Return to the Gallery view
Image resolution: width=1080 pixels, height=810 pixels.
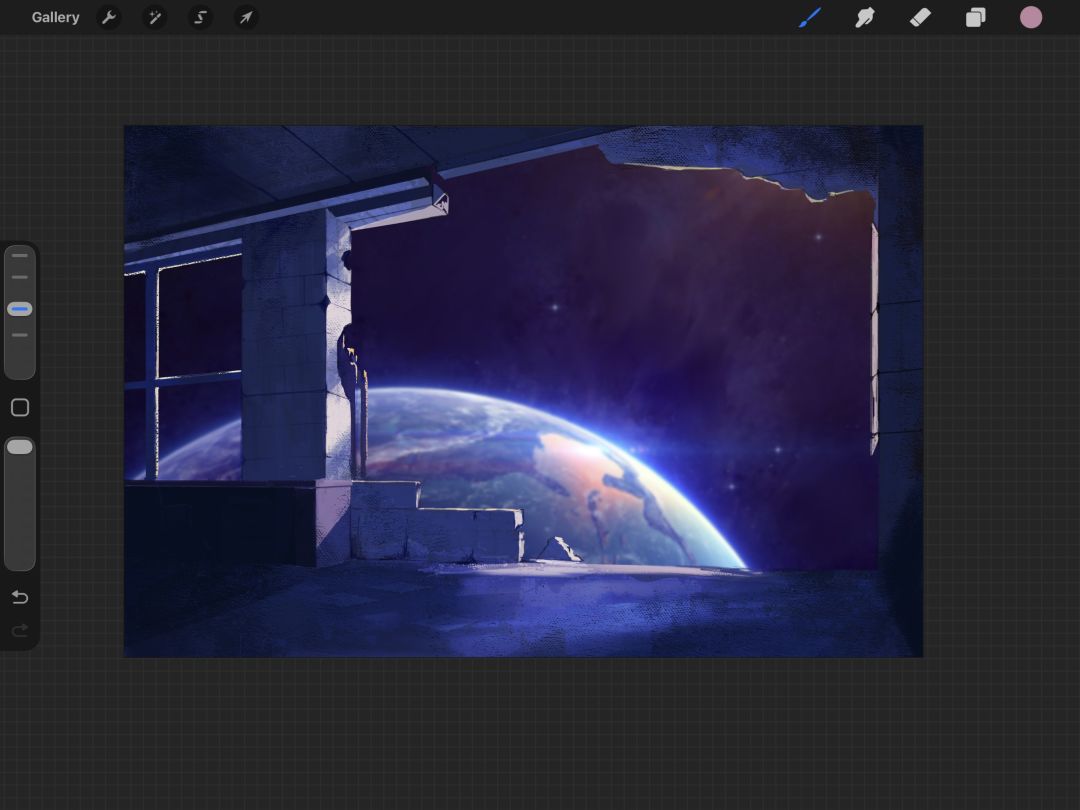[55, 17]
